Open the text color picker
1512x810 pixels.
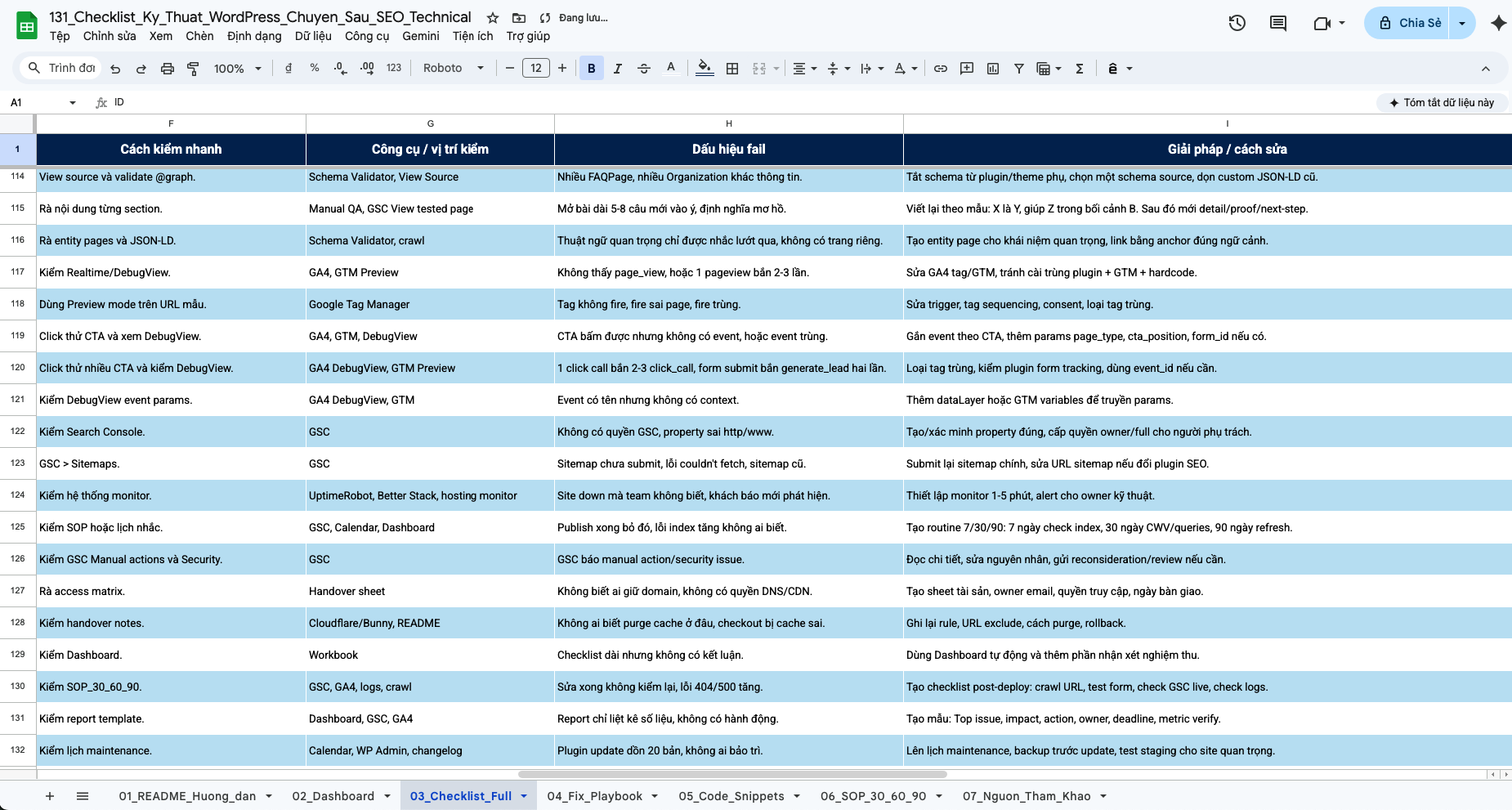coord(671,69)
